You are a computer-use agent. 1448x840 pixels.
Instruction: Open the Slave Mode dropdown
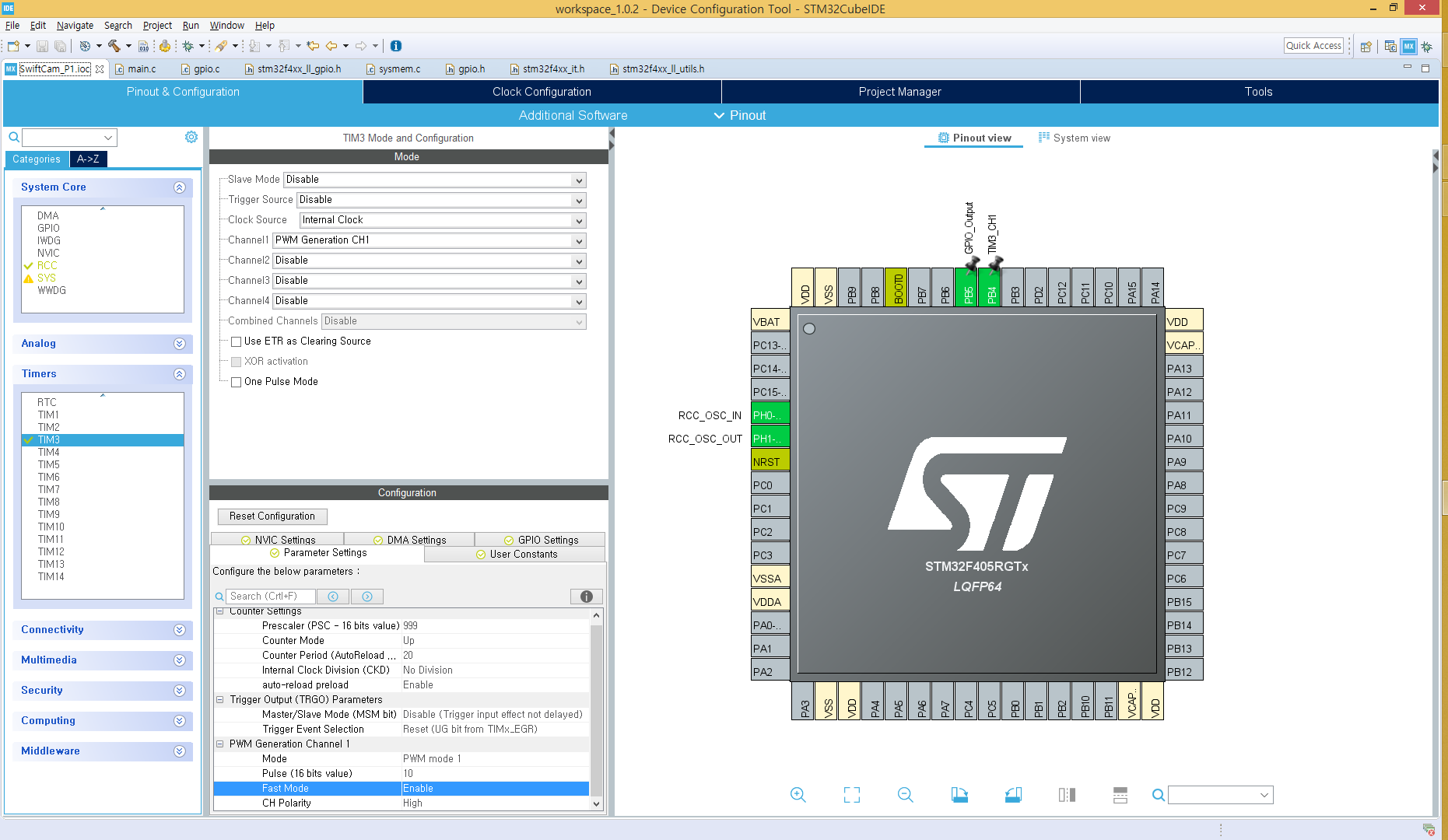pyautogui.click(x=434, y=180)
